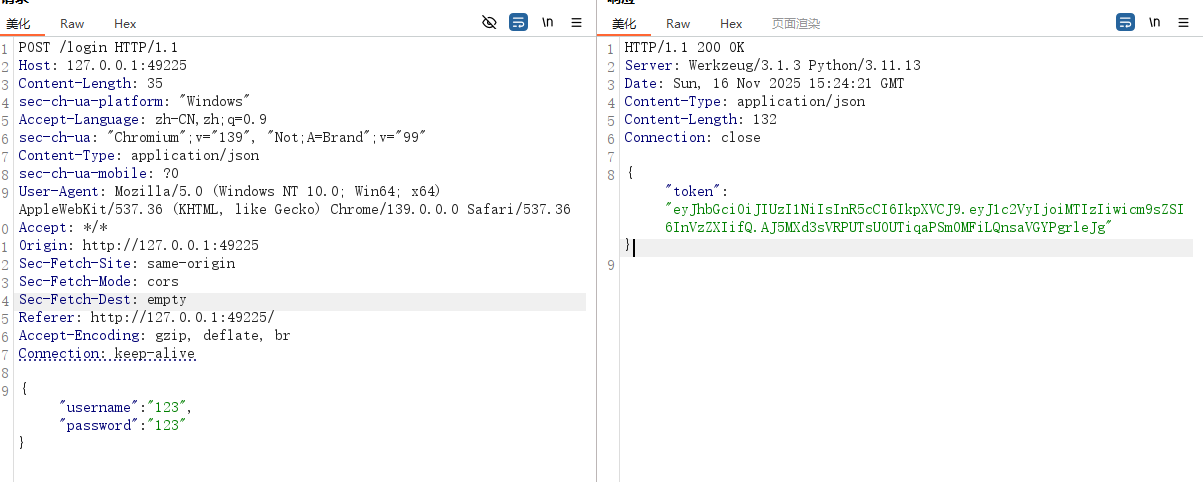The height and width of the screenshot is (482, 1203).
Task: Switch to the response 页面渲染 tab
Action: pyautogui.click(x=795, y=23)
